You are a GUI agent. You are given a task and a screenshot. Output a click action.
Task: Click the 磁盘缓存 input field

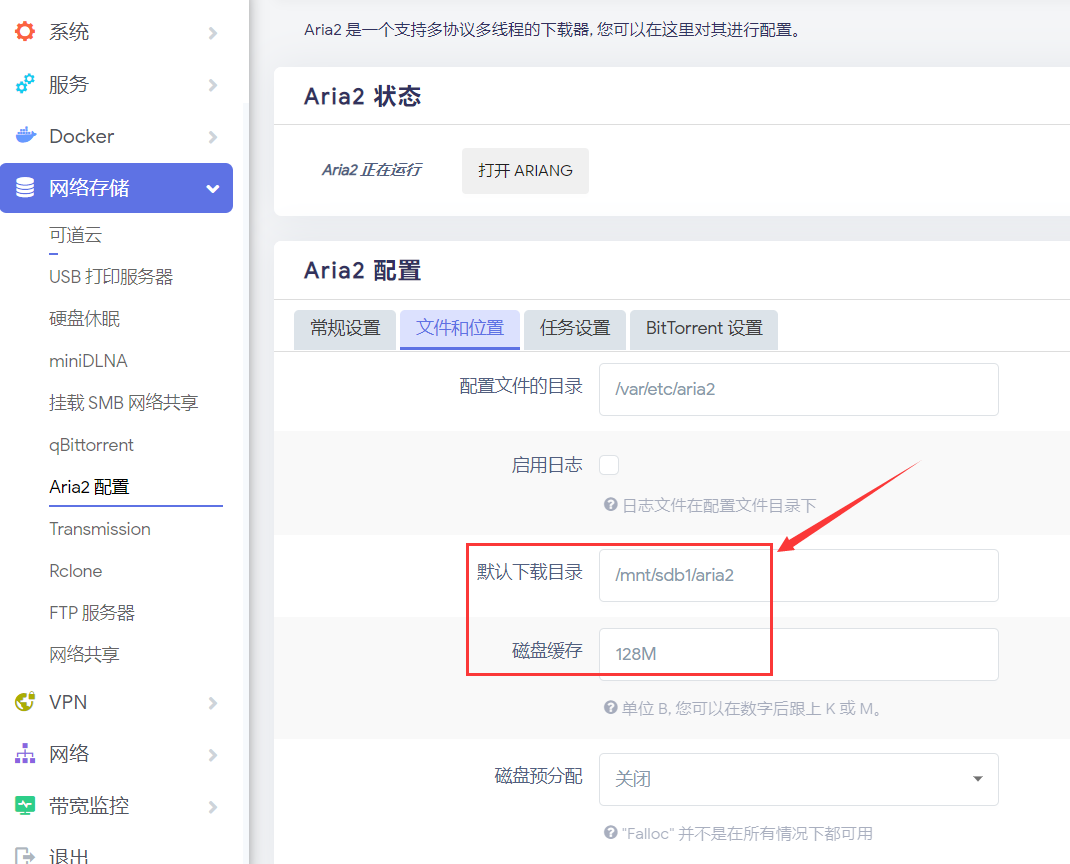(798, 654)
